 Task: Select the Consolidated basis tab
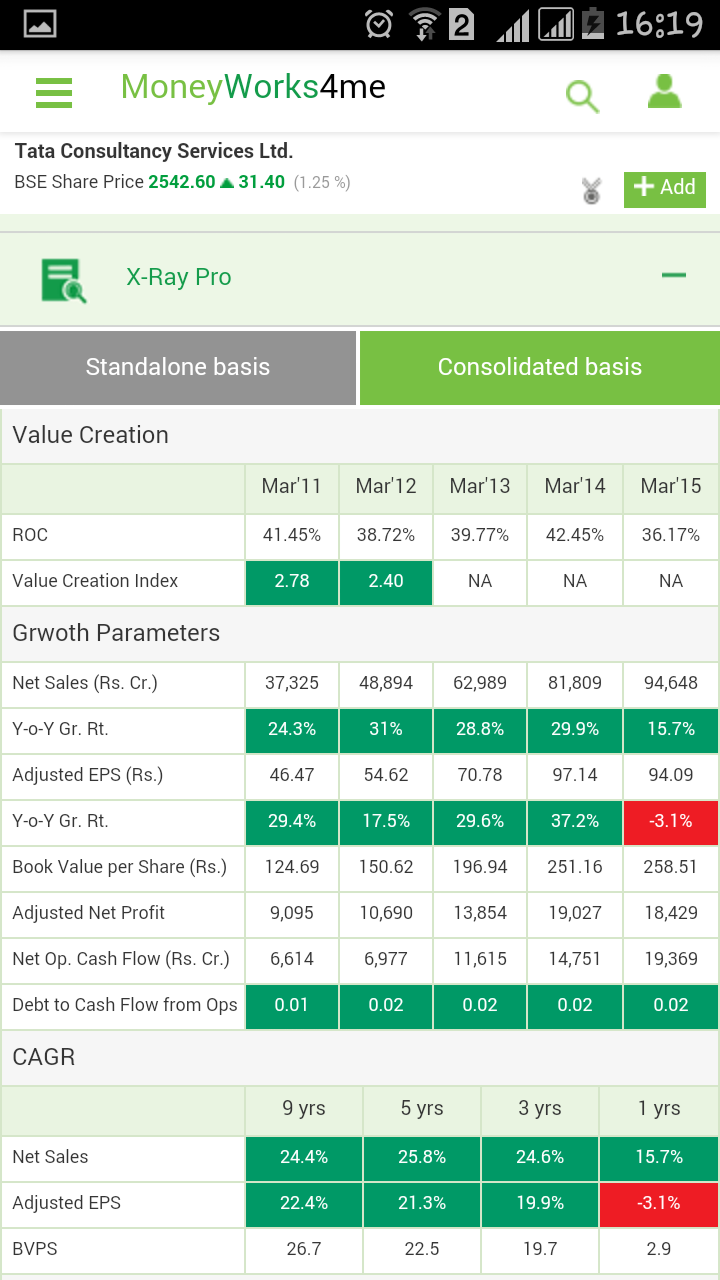click(540, 367)
